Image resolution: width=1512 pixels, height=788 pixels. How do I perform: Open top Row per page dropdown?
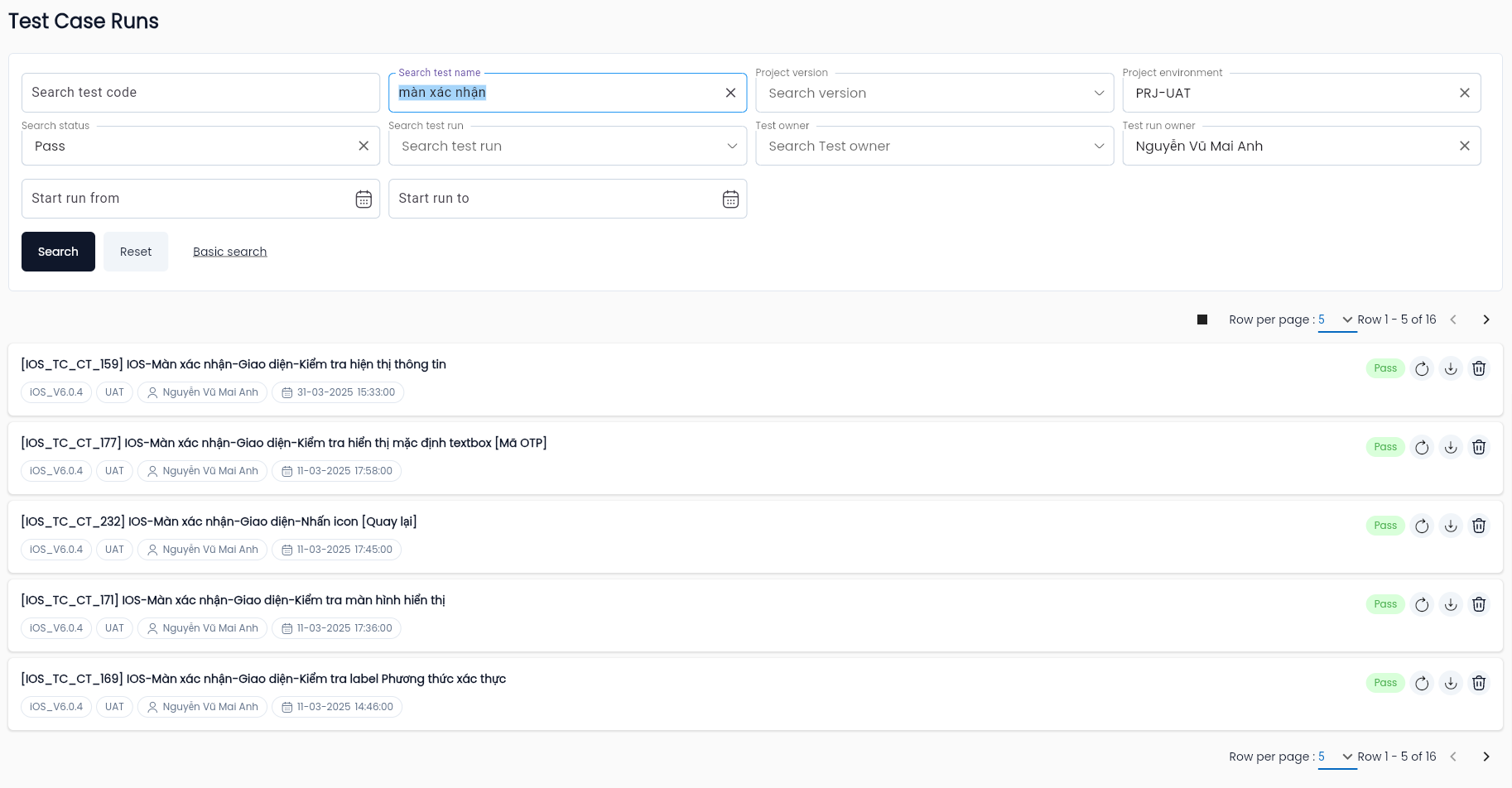(x=1337, y=320)
